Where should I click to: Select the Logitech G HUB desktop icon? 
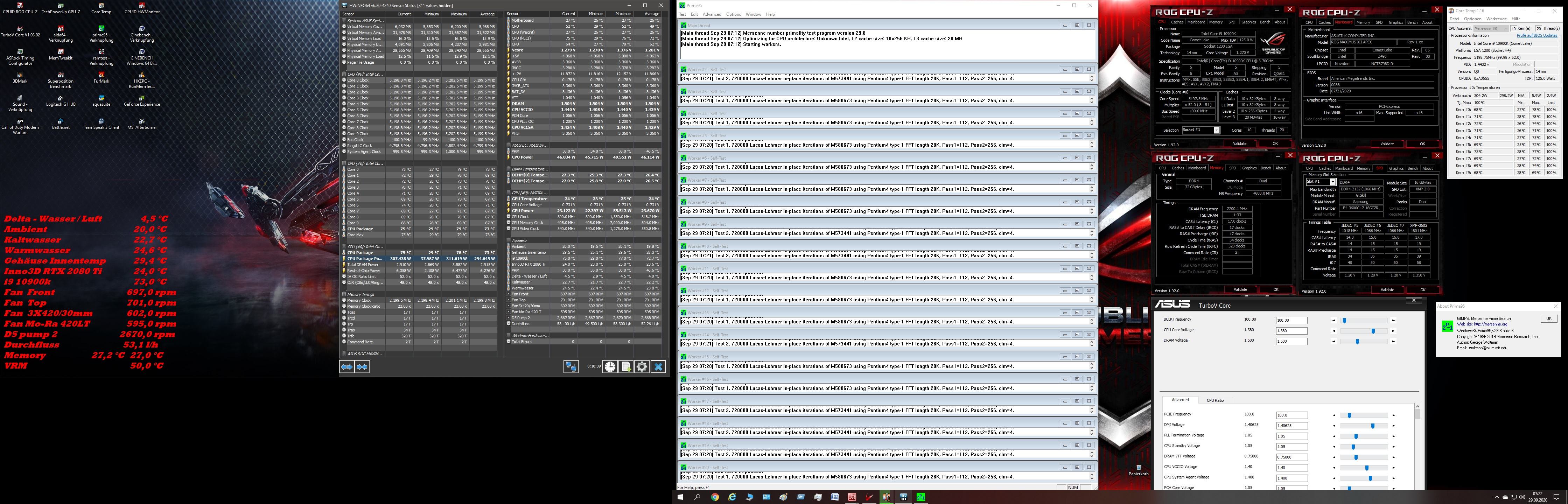point(61,100)
